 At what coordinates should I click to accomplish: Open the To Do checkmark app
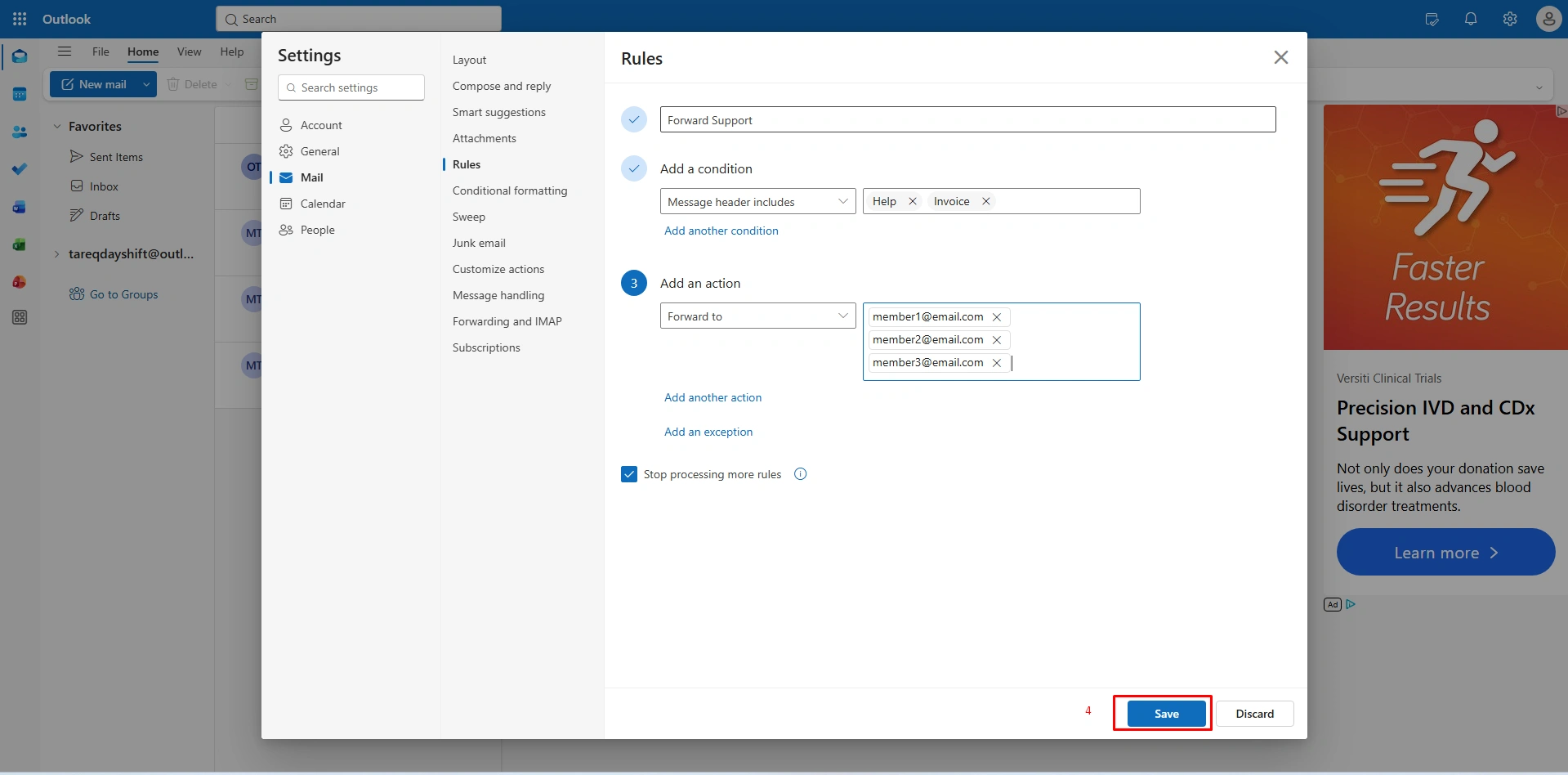coord(20,169)
